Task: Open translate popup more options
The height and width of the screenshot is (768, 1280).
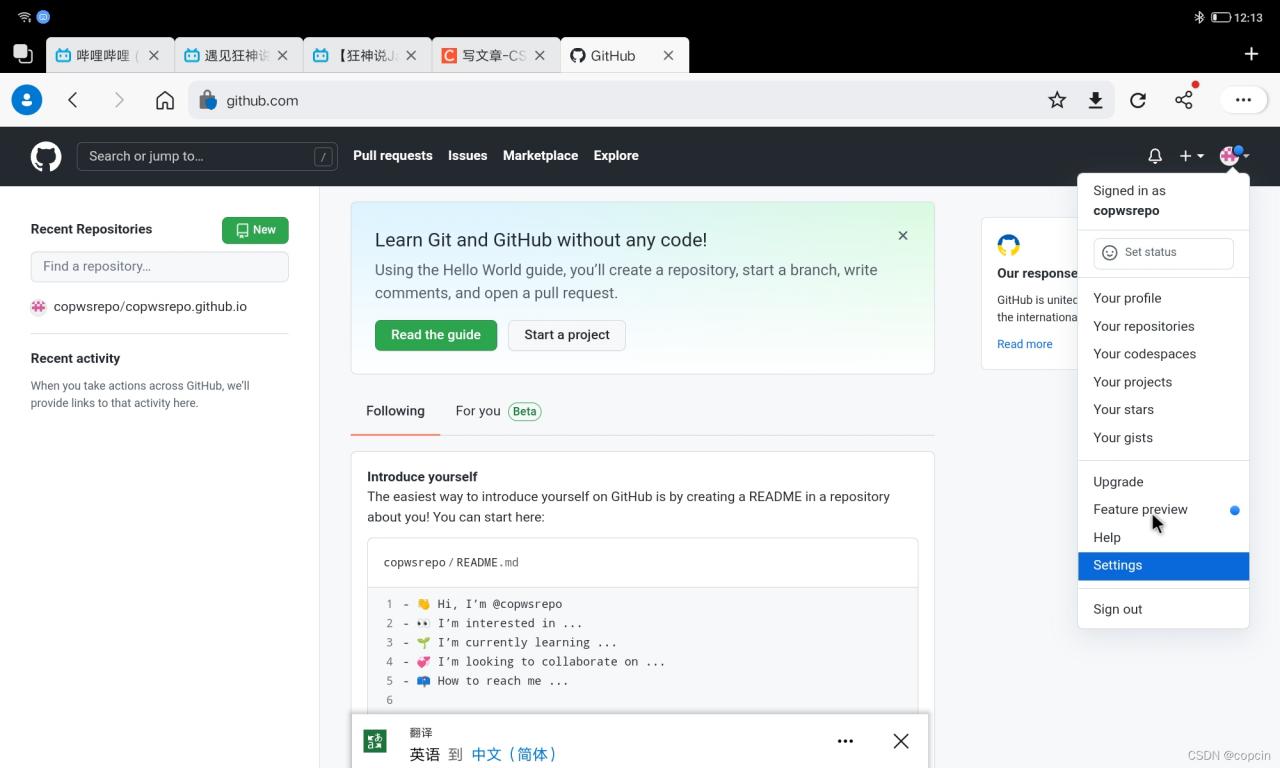Action: point(845,741)
